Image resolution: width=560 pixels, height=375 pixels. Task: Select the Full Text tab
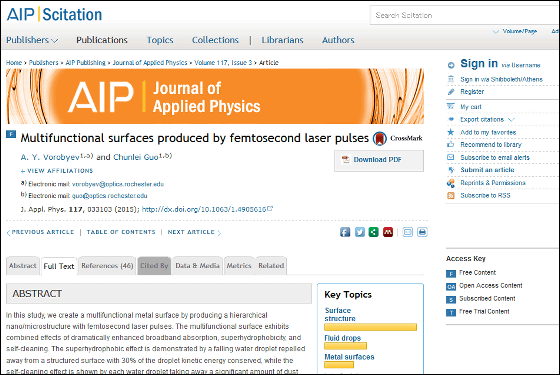(x=59, y=266)
